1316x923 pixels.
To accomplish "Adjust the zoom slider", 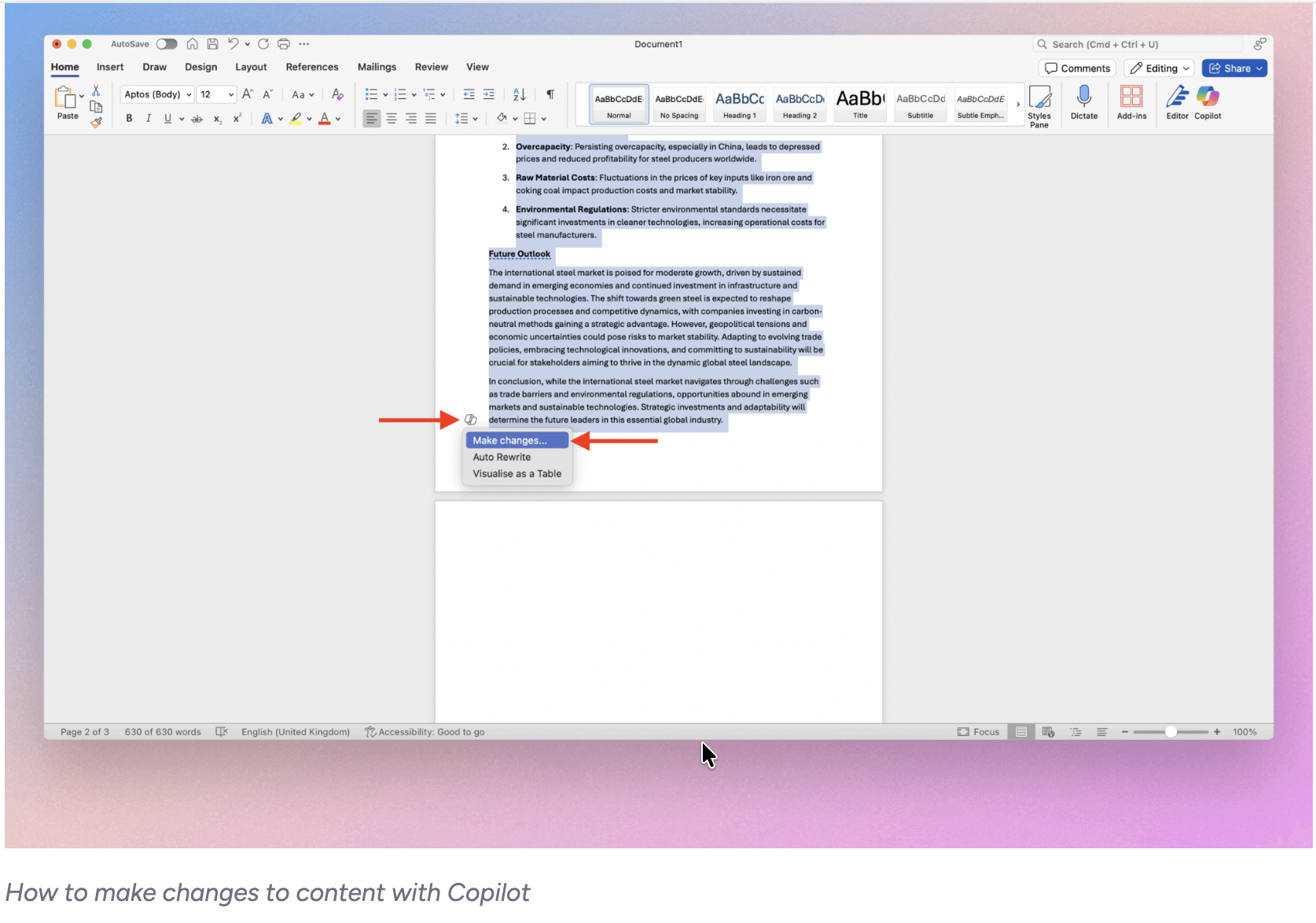I will (1171, 731).
